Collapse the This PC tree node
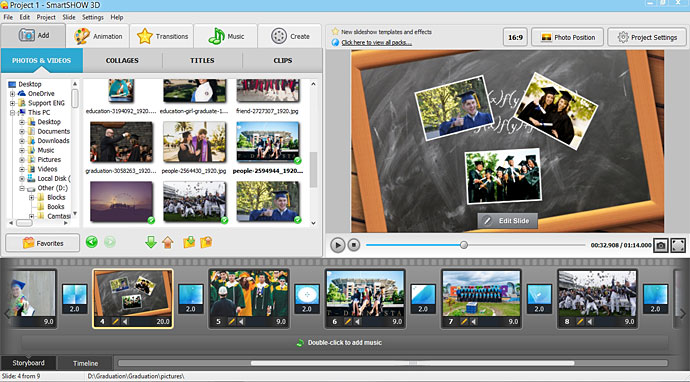Viewport: 690px width, 382px height. pyautogui.click(x=12, y=113)
